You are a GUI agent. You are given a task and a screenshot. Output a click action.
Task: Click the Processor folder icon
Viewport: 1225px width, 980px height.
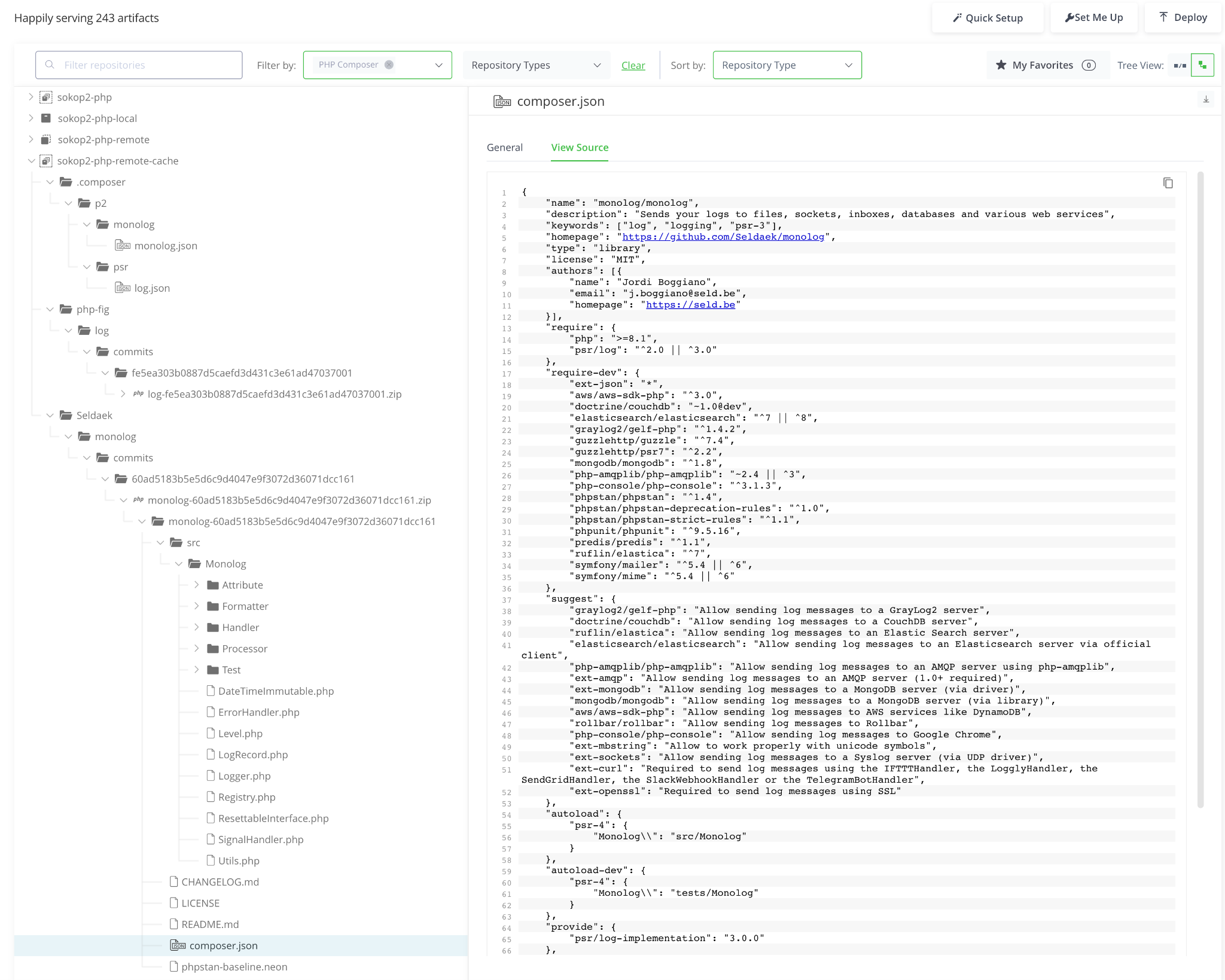point(212,649)
